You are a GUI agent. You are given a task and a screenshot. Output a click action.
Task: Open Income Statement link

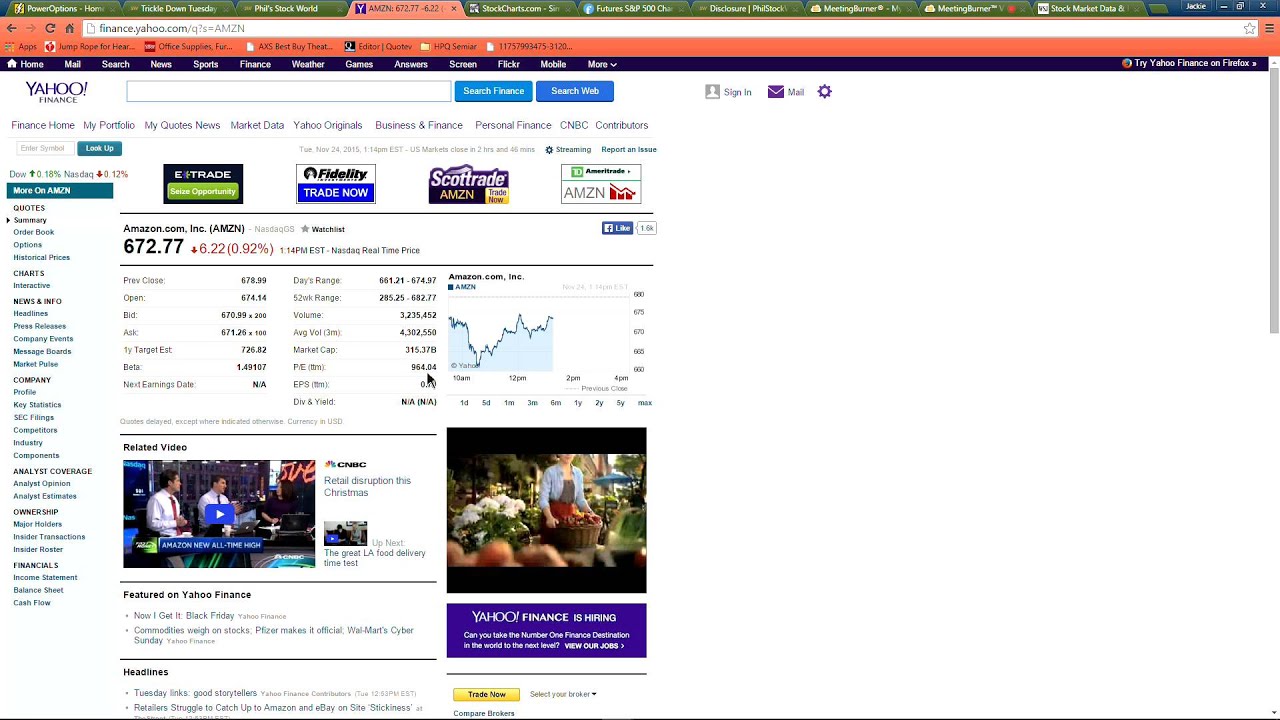click(45, 577)
